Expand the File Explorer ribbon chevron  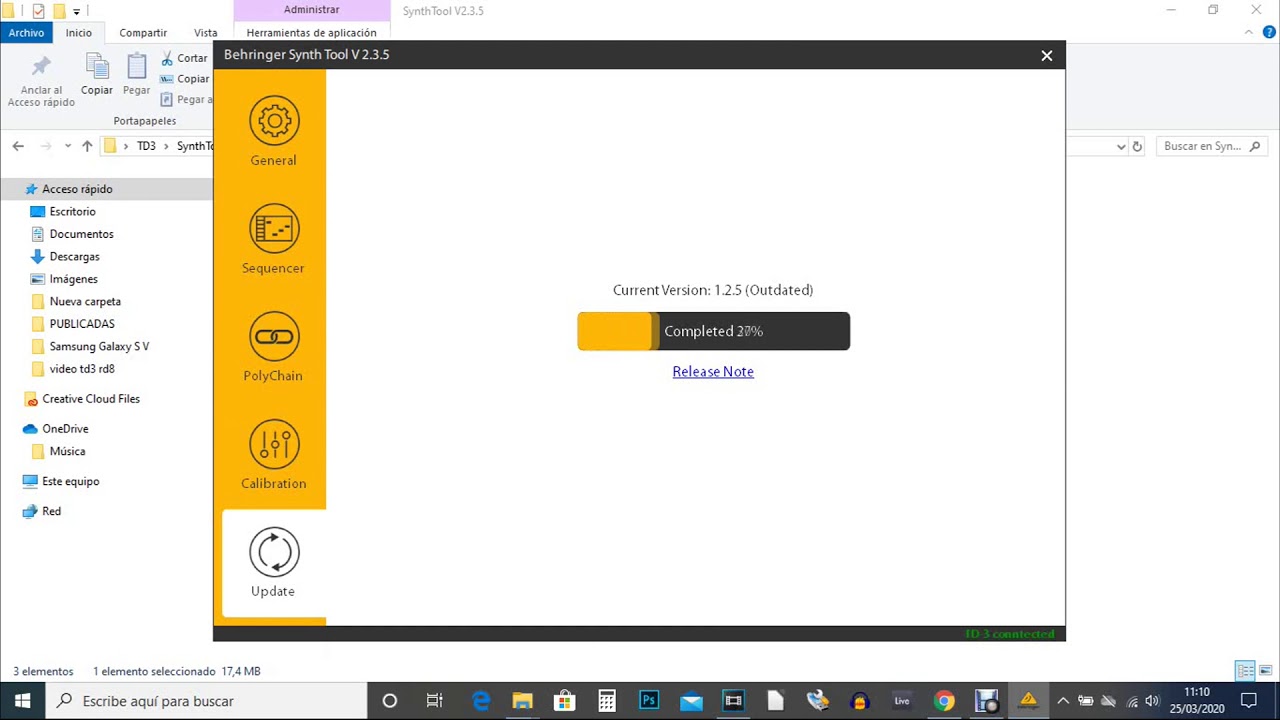(x=1249, y=32)
